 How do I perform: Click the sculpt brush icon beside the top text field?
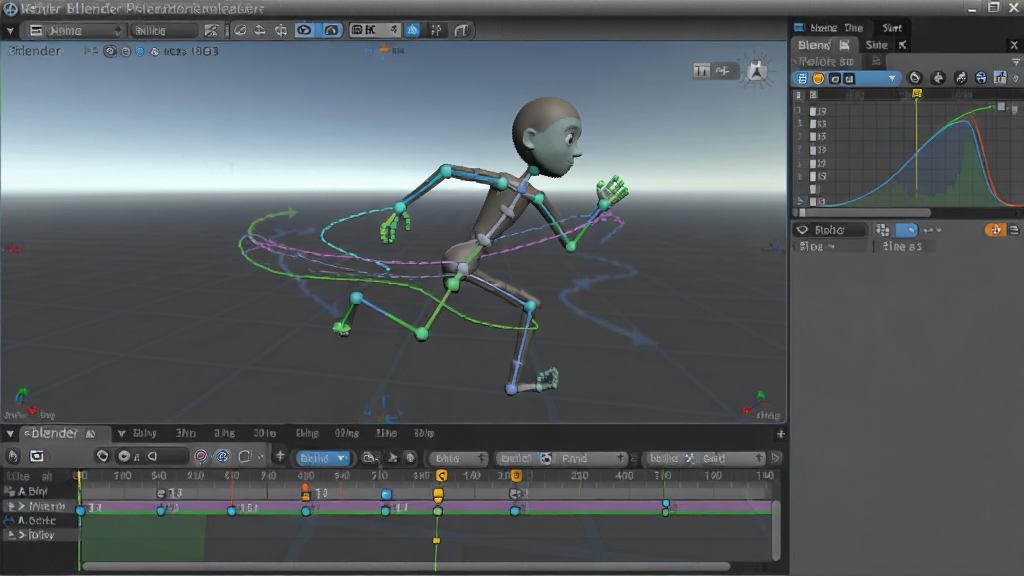coord(211,31)
